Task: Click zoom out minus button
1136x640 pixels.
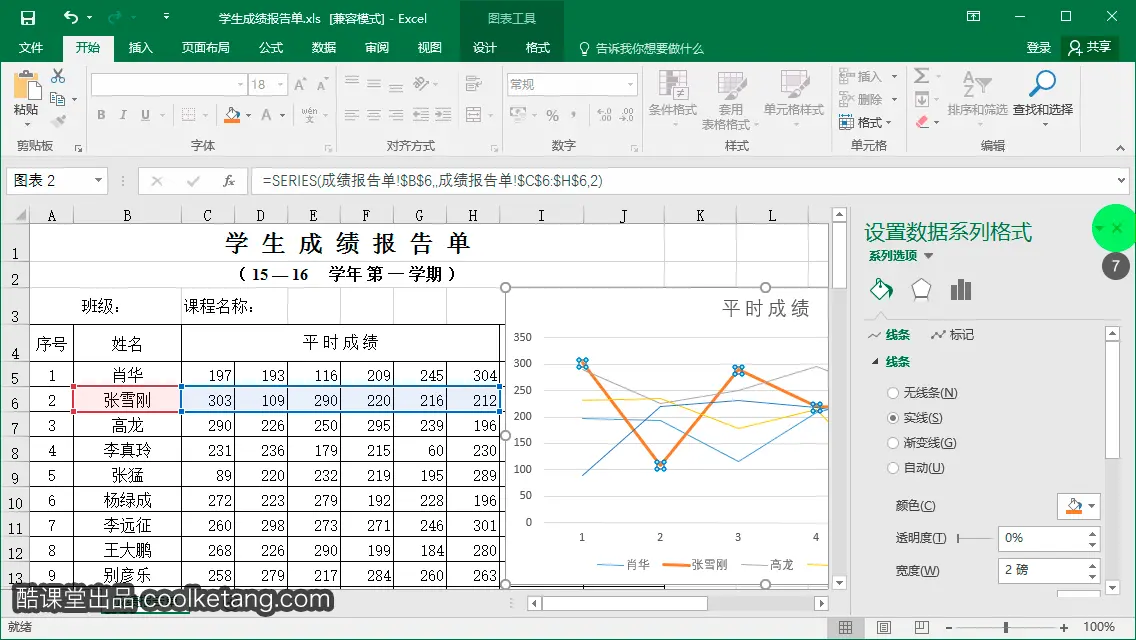Action: tap(949, 628)
